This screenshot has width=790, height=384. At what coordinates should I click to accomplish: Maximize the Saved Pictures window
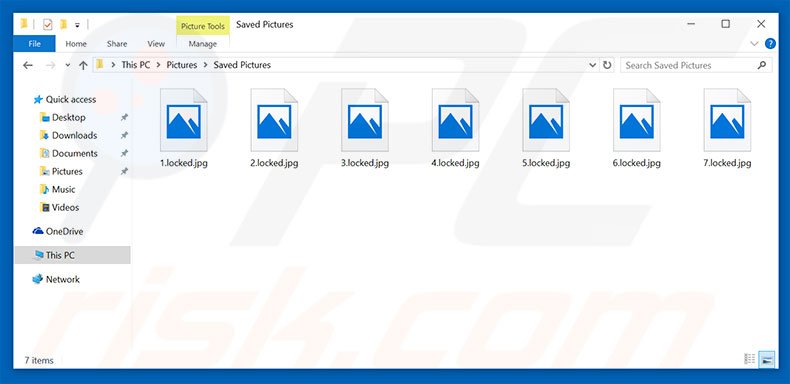[x=726, y=24]
